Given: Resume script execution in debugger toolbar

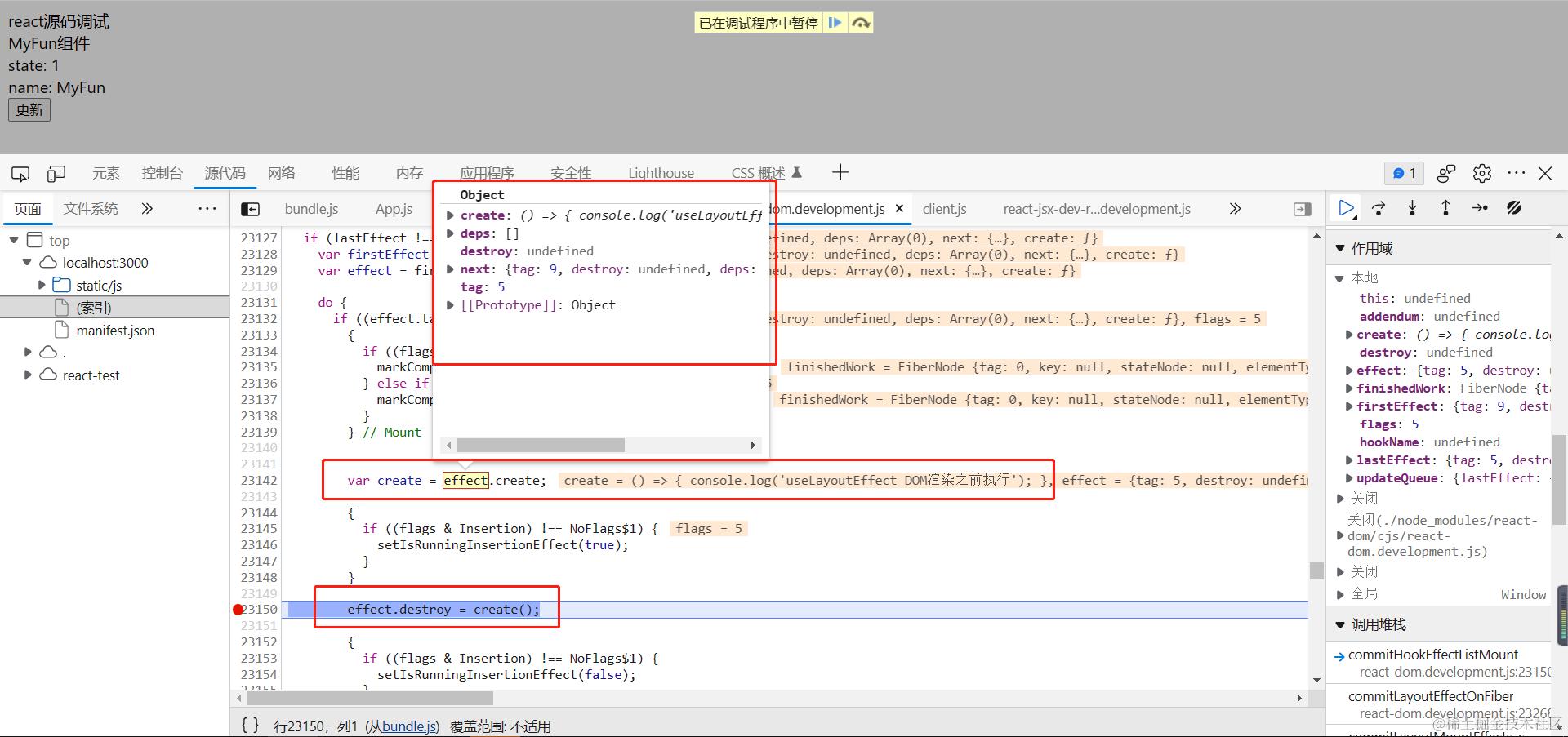Looking at the screenshot, I should (1346, 209).
